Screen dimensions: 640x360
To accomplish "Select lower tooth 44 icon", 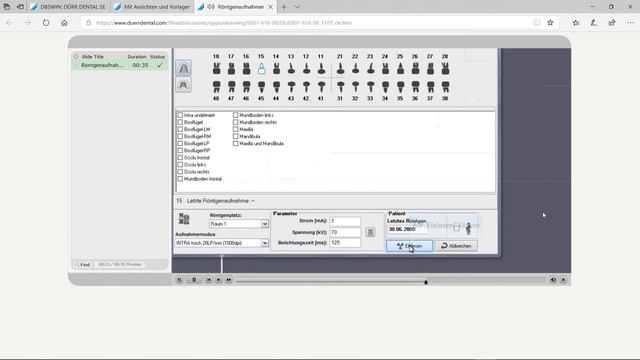I will 276,87.
